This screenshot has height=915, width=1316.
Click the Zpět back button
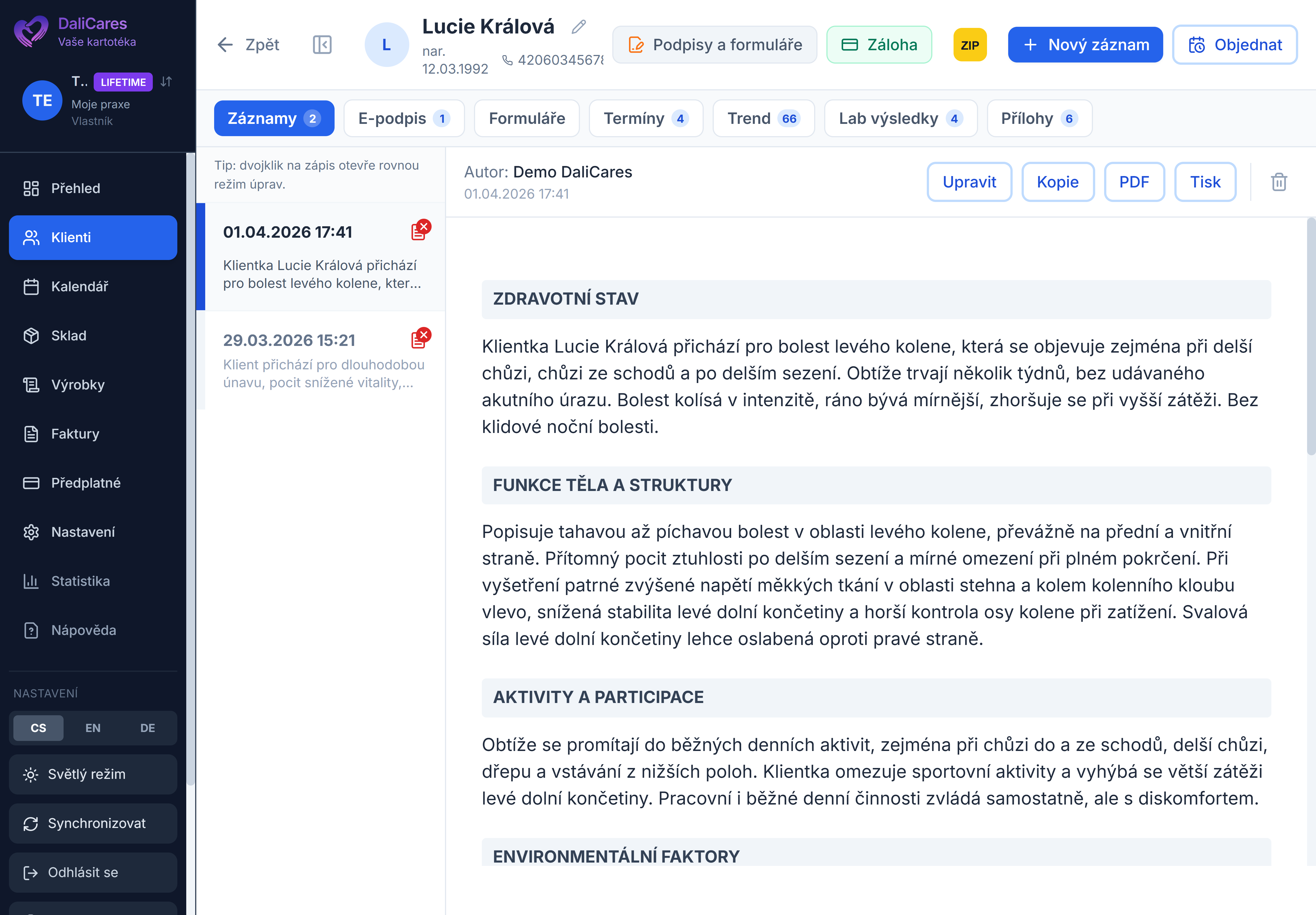click(x=248, y=45)
